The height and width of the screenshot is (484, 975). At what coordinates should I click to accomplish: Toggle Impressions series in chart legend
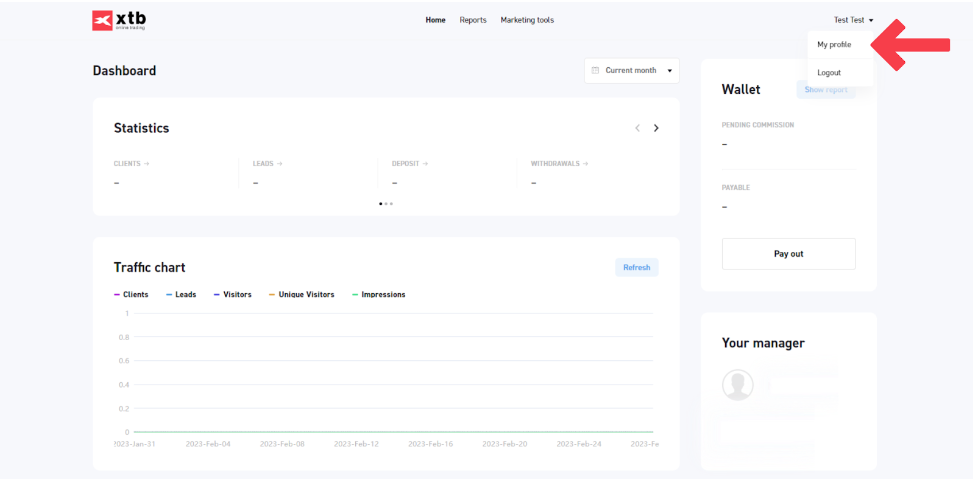pos(378,295)
